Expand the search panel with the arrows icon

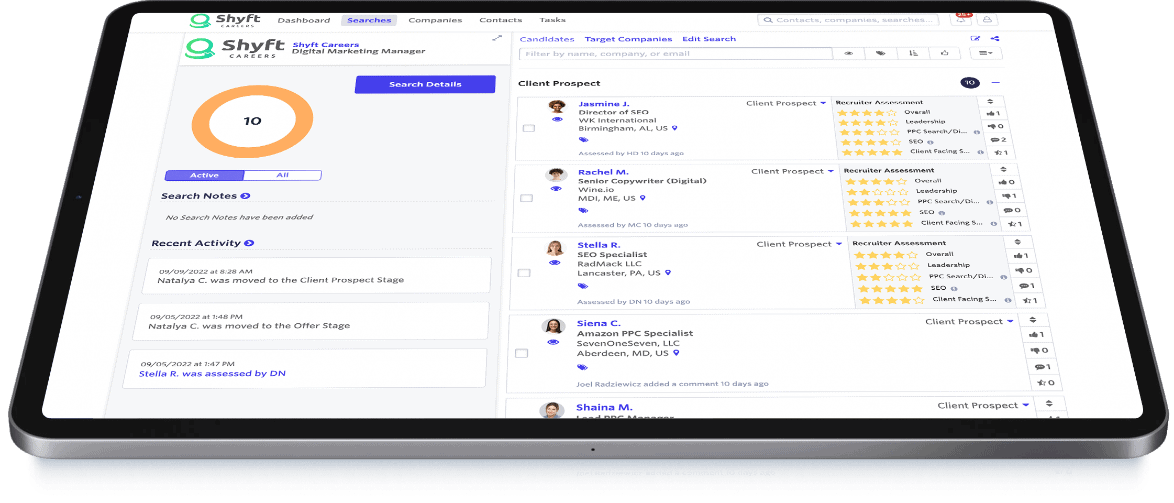[496, 38]
